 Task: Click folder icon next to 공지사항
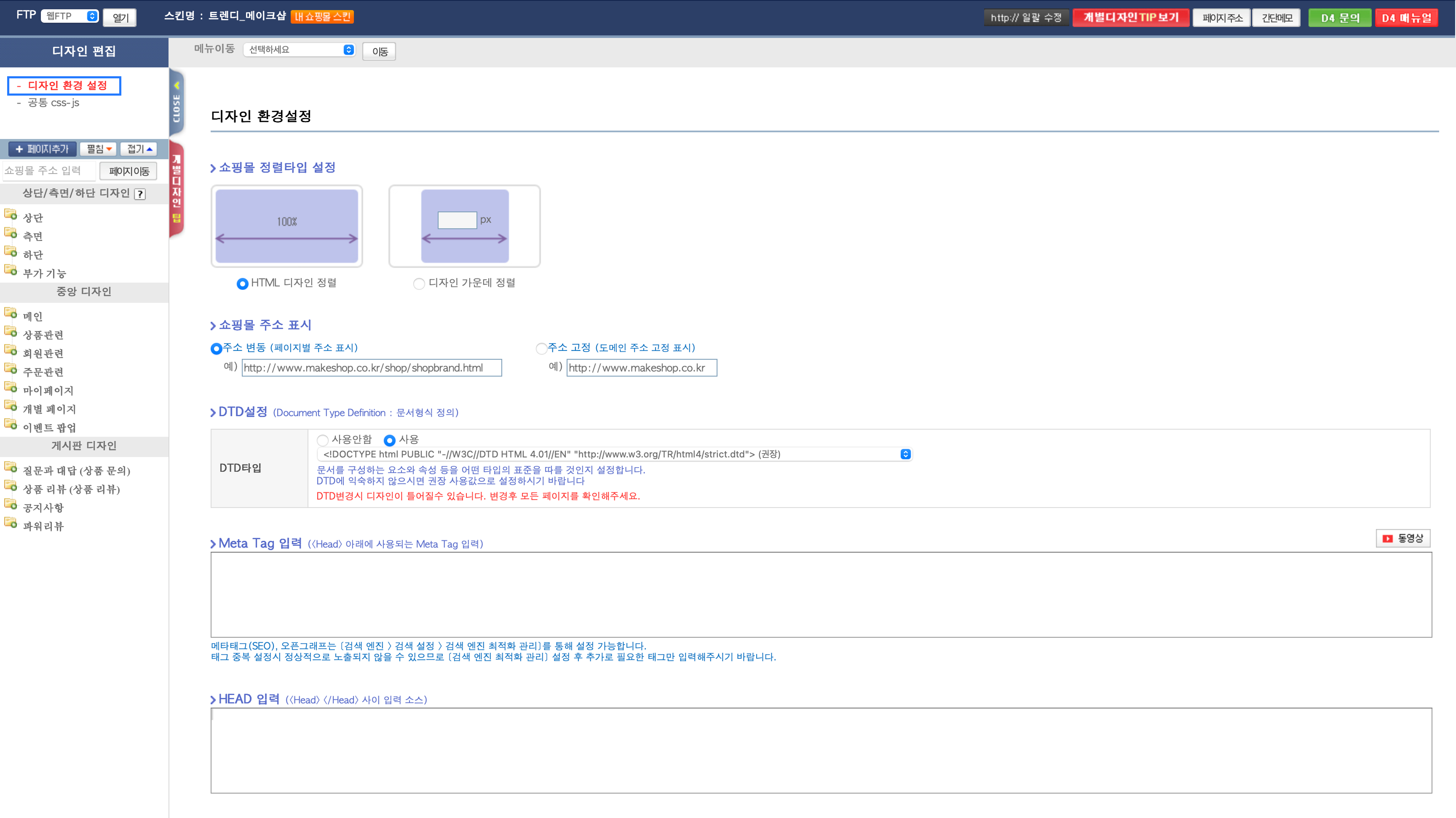(10, 504)
